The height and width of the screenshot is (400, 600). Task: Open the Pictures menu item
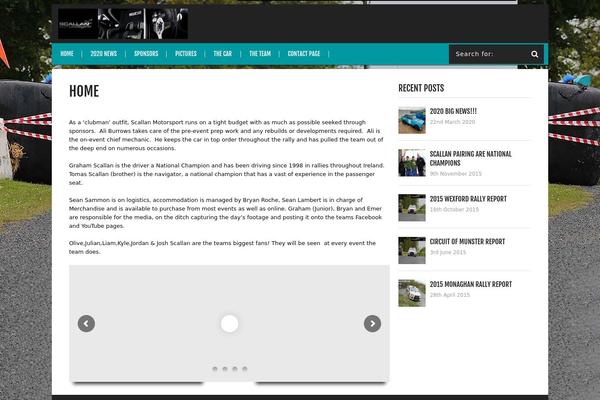186,54
